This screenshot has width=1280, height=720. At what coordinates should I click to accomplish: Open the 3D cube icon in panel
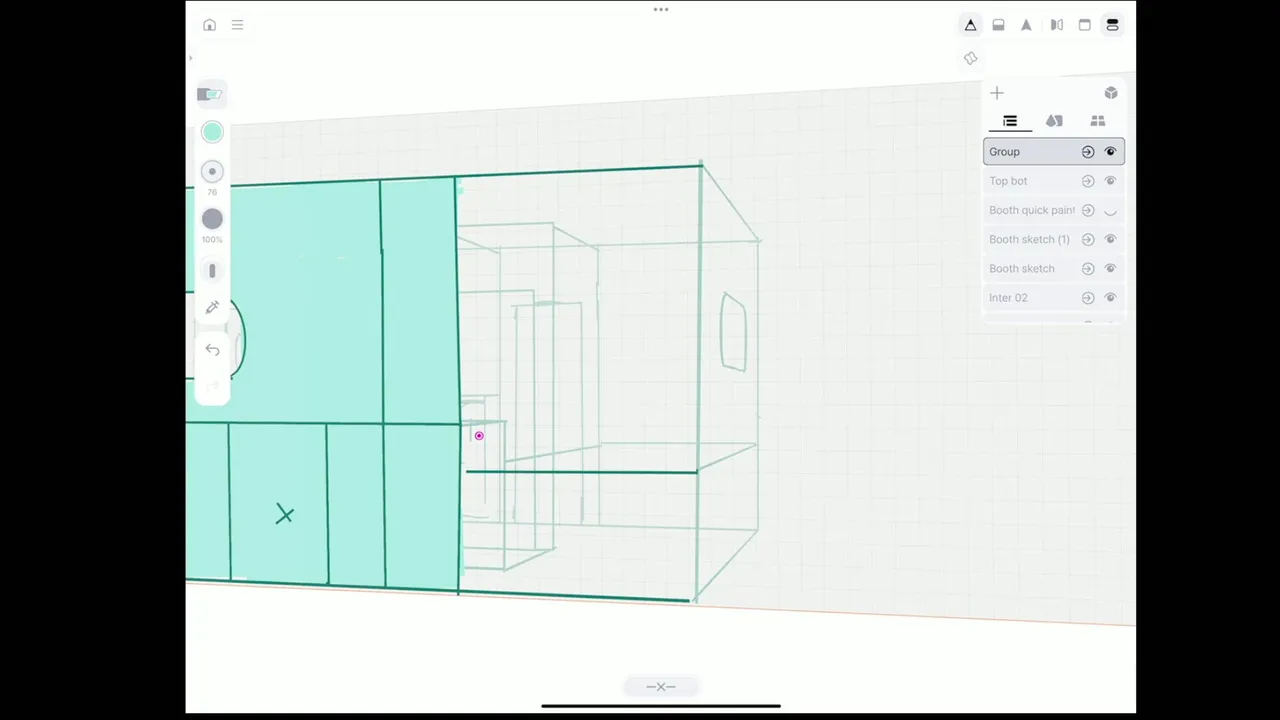coord(1111,93)
